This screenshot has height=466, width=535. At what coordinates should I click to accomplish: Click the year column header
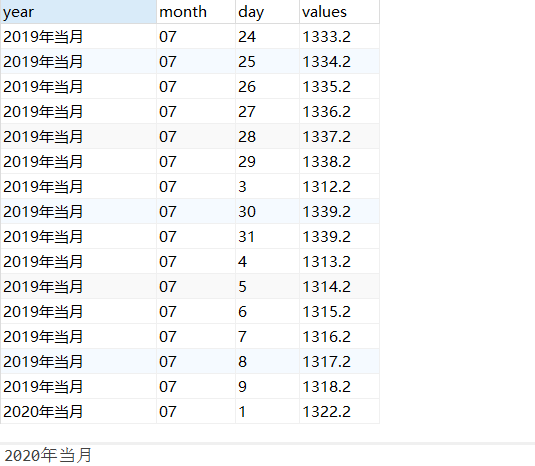pyautogui.click(x=78, y=12)
